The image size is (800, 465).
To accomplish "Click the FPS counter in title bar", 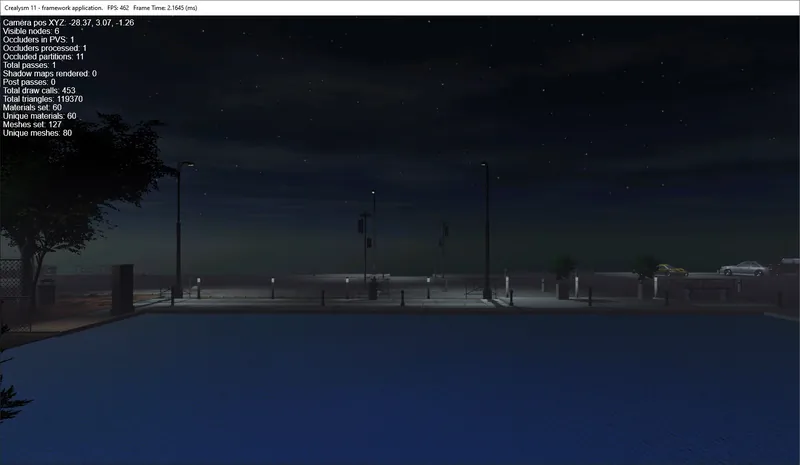I will tap(118, 8).
